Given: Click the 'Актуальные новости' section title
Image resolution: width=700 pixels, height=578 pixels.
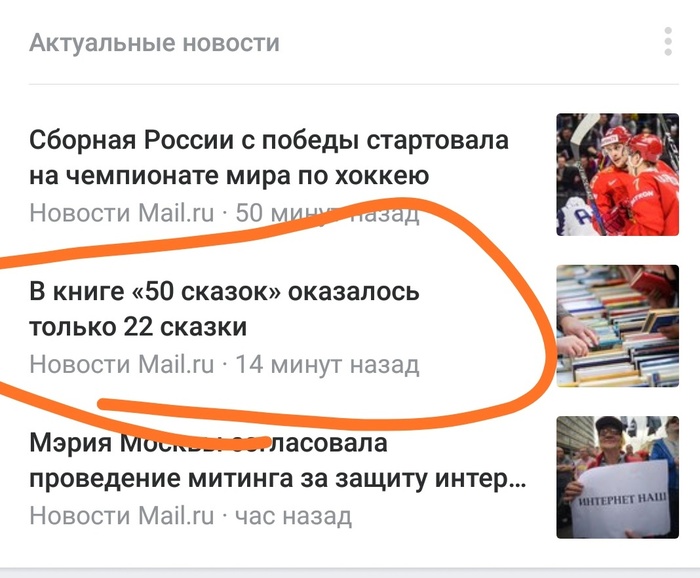Looking at the screenshot, I should tap(154, 43).
